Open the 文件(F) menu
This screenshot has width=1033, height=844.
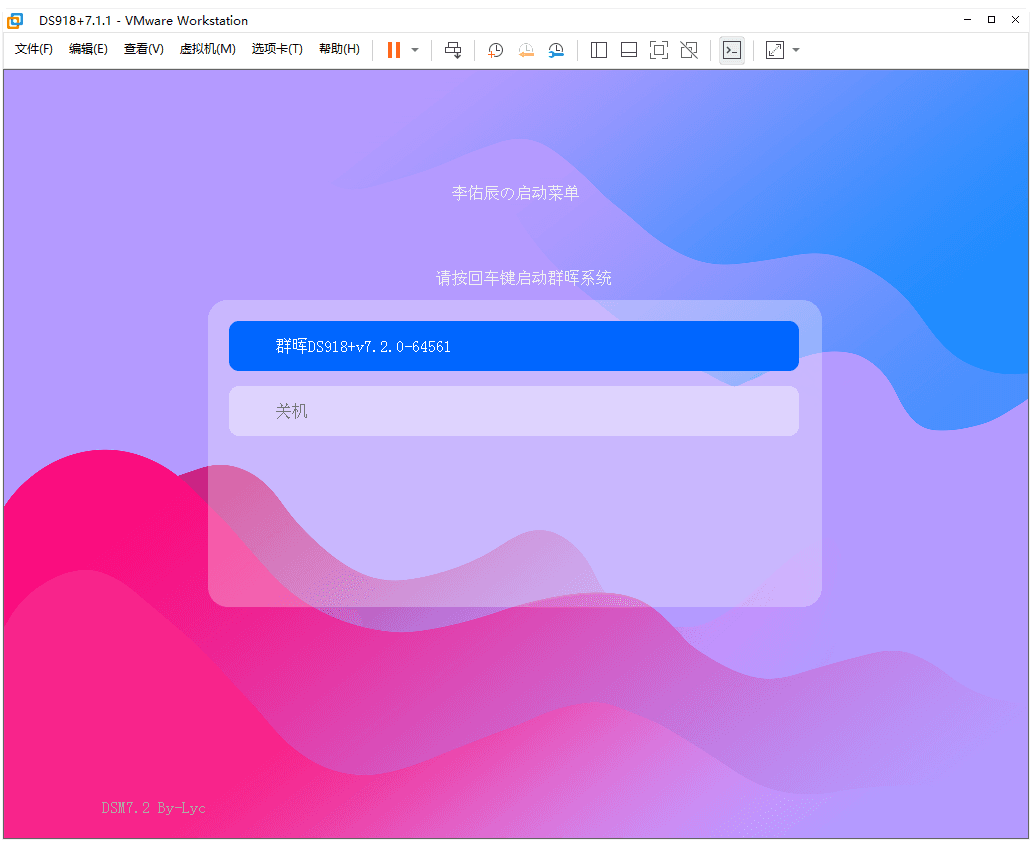[x=34, y=49]
